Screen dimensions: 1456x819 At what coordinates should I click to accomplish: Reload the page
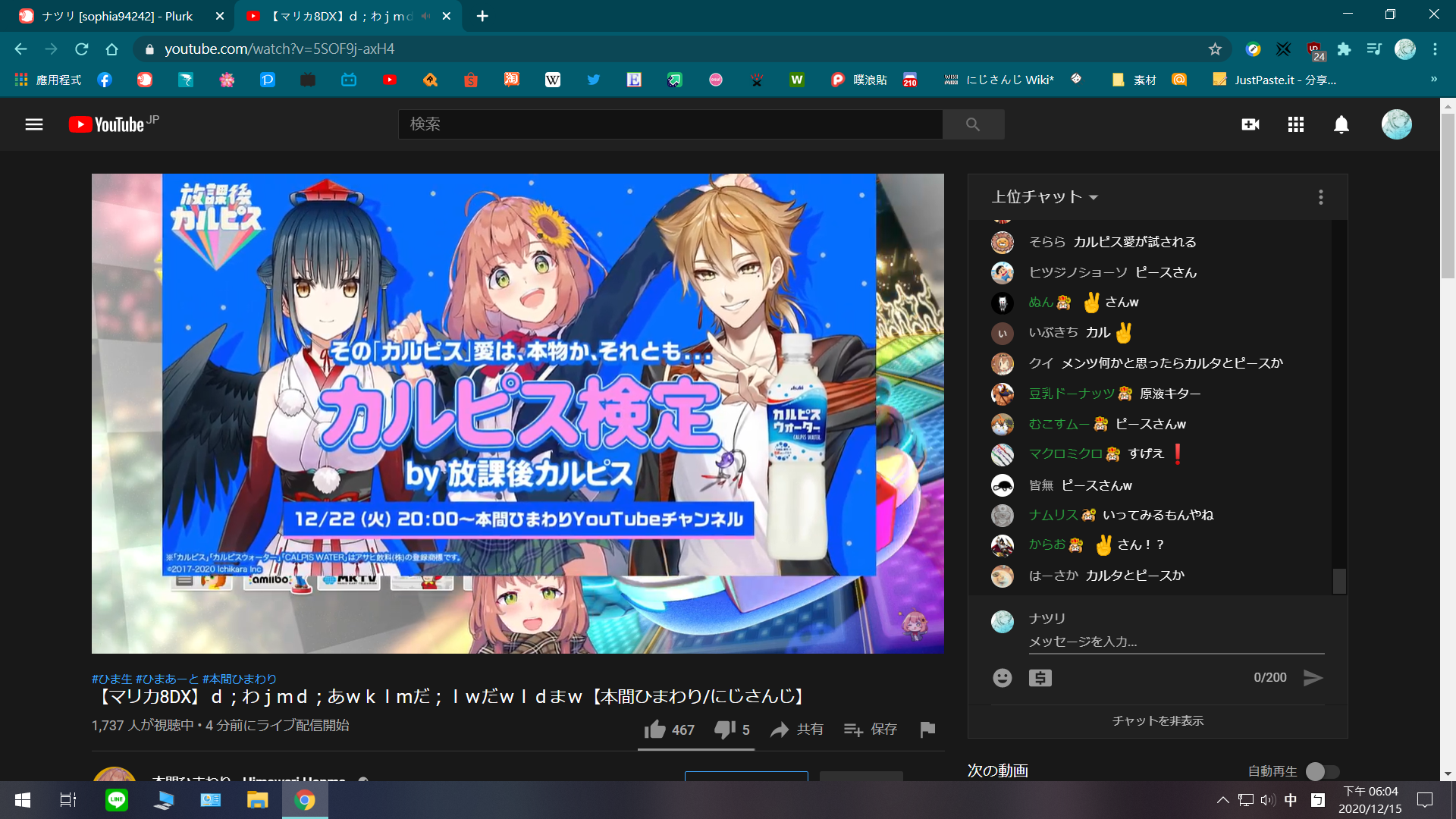pyautogui.click(x=82, y=49)
